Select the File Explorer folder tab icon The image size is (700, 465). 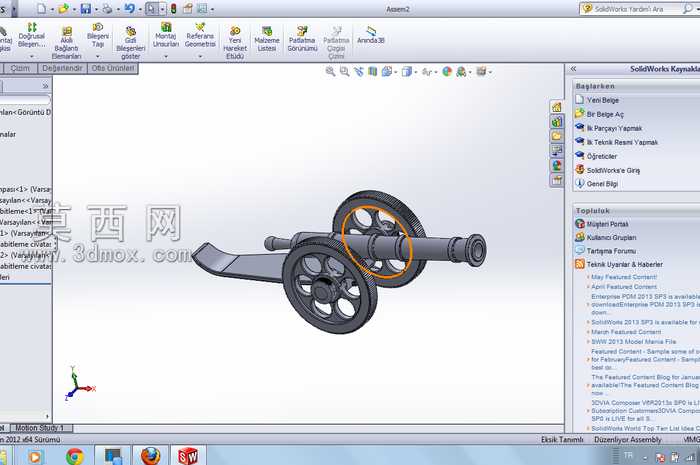tap(557, 136)
